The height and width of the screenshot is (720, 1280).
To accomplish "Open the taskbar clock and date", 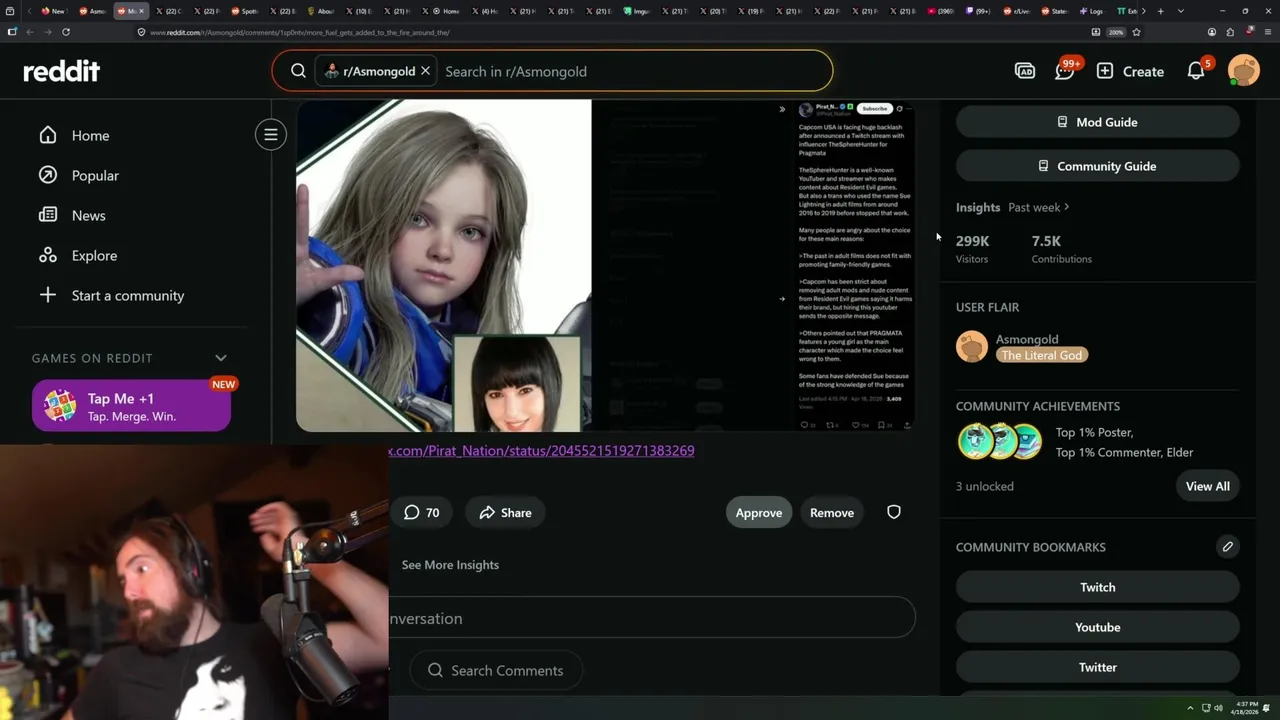I will coord(1246,708).
